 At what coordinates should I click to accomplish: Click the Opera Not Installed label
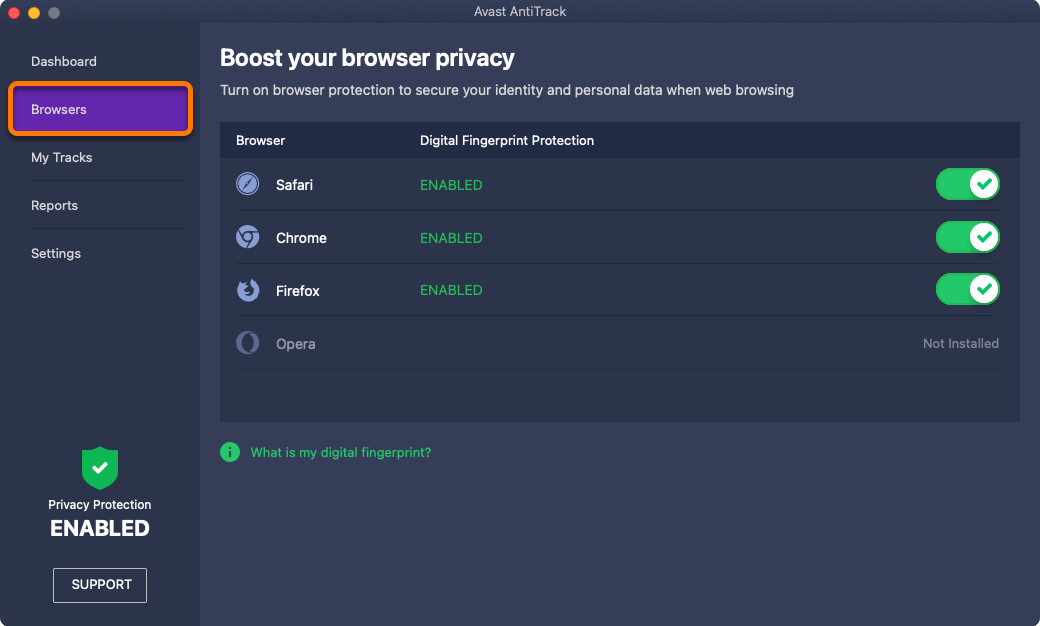960,344
